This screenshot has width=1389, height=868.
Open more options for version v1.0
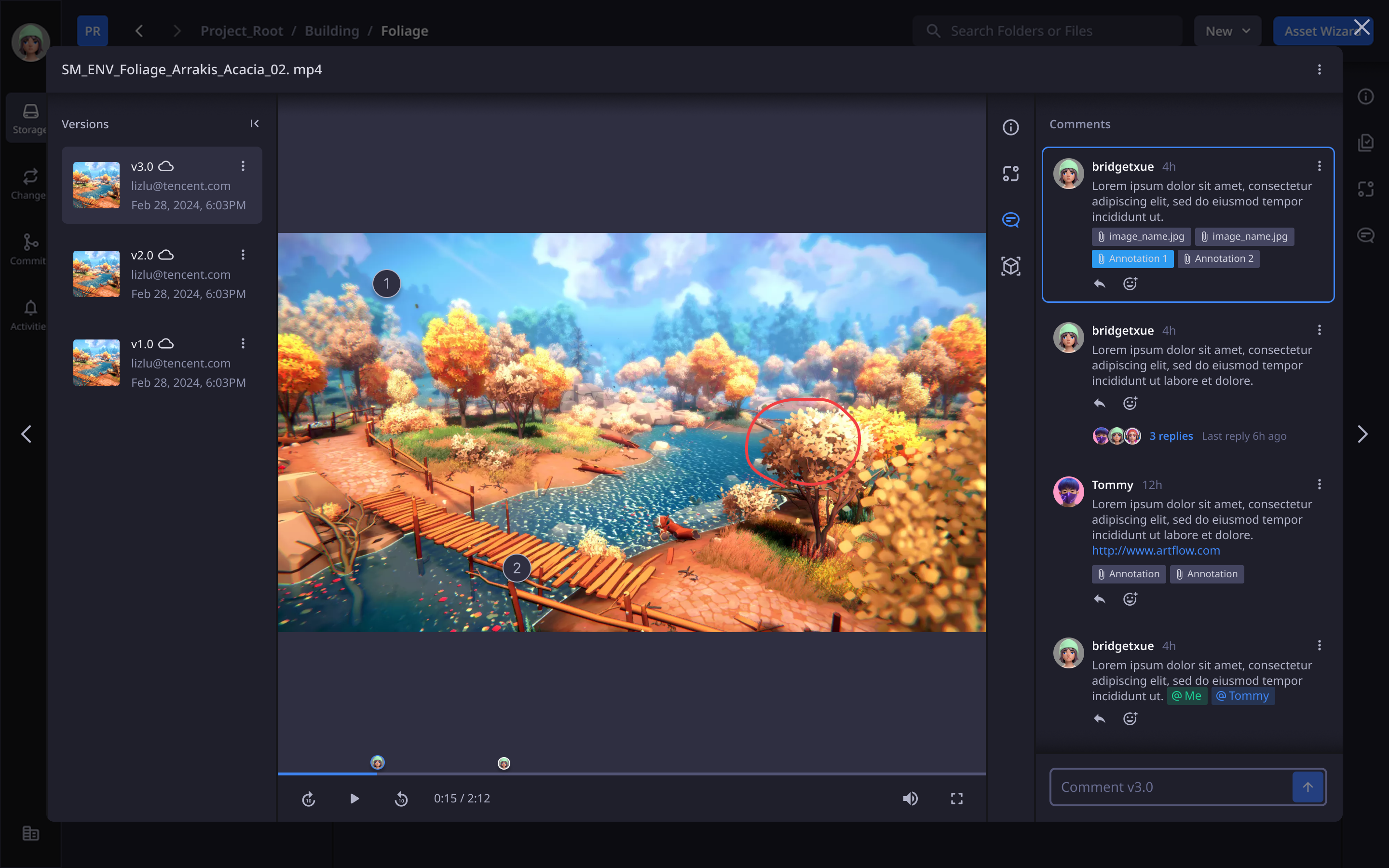point(243,343)
